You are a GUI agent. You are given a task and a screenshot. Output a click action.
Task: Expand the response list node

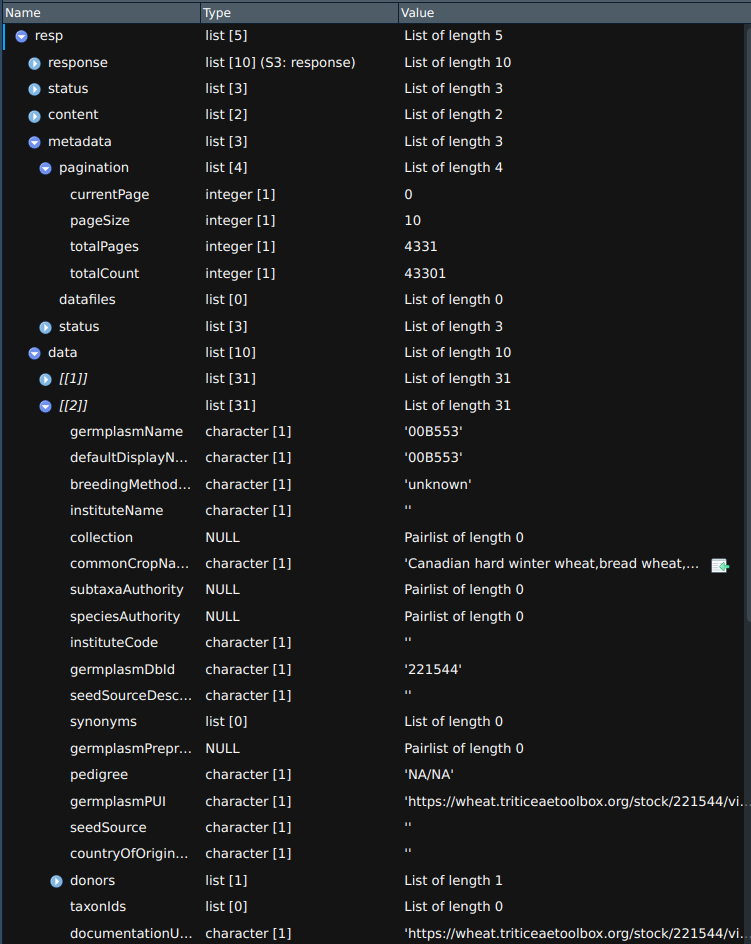34,63
